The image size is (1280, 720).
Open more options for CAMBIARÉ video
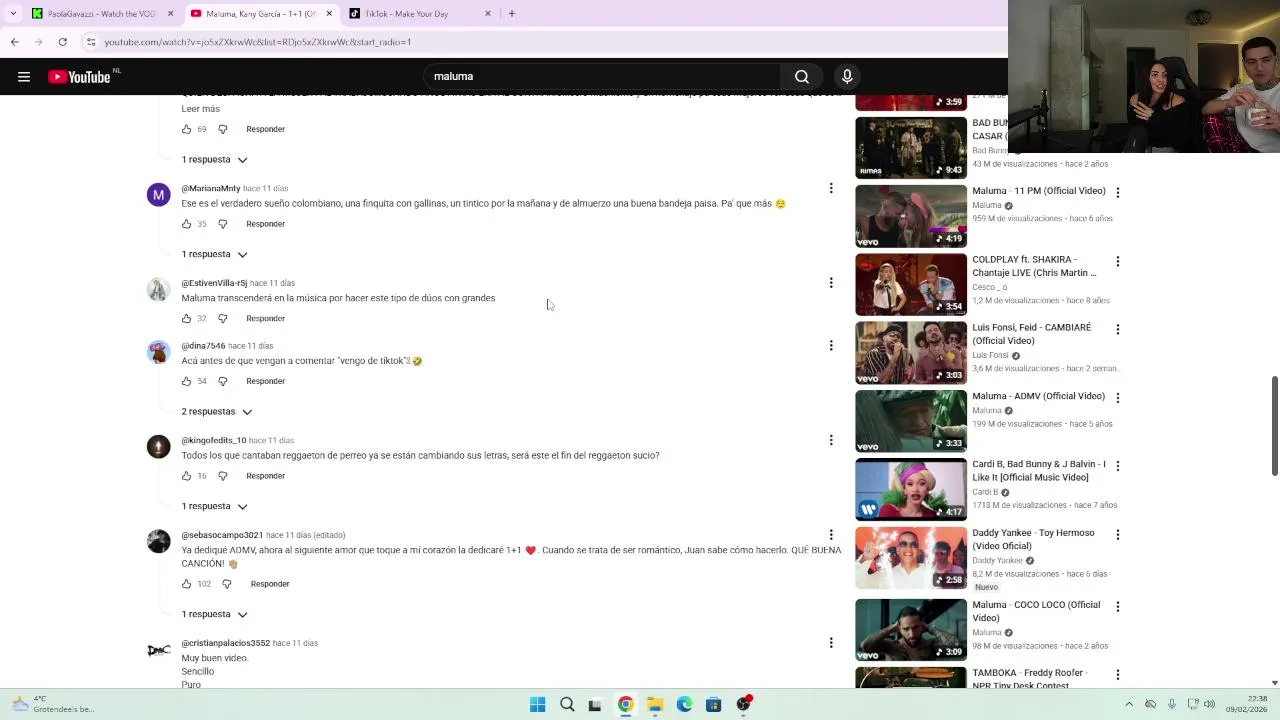click(x=1117, y=329)
